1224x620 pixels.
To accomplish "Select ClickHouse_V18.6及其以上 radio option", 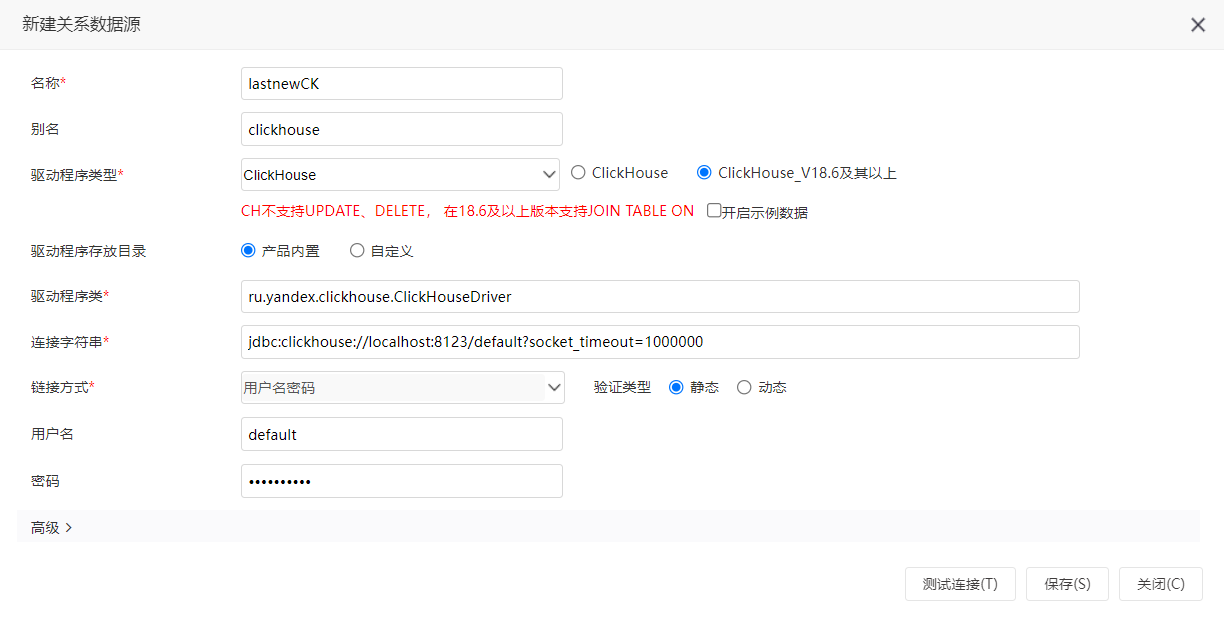I will coord(704,173).
